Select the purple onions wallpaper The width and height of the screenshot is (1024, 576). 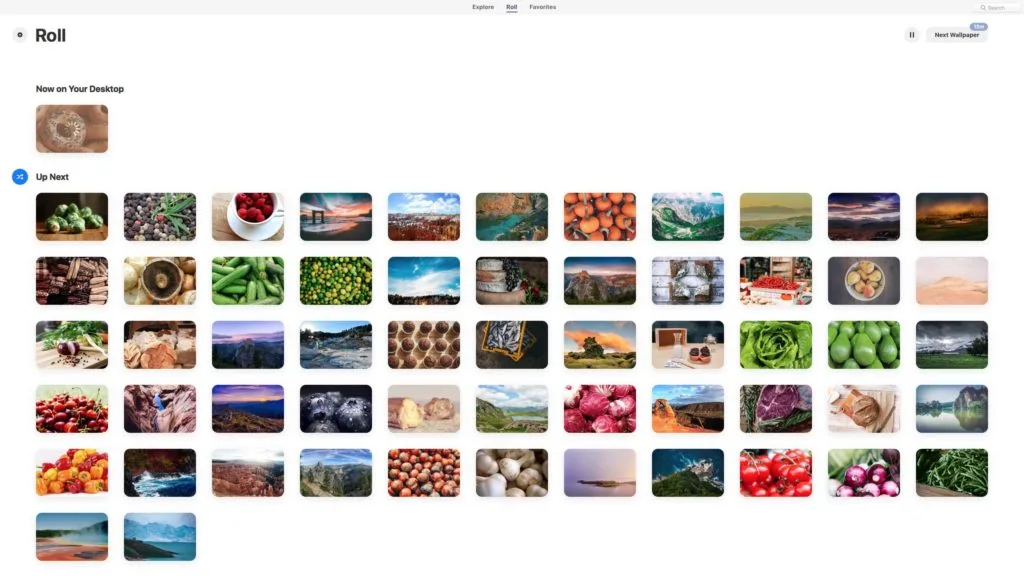[x=863, y=473]
